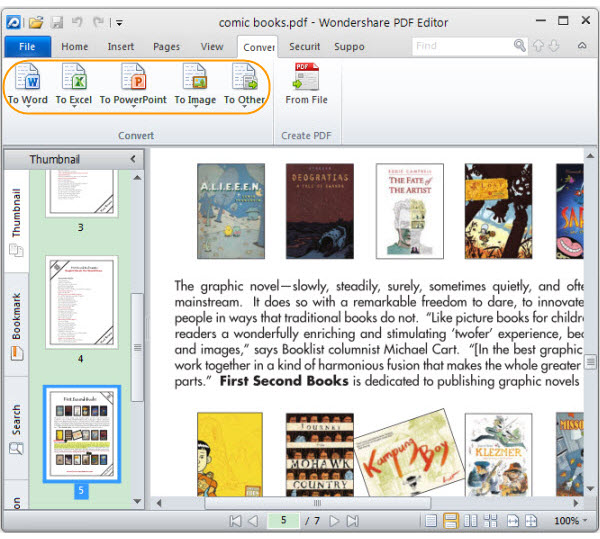The height and width of the screenshot is (539, 600).
Task: Switch to continuous facing view
Action: [490, 521]
